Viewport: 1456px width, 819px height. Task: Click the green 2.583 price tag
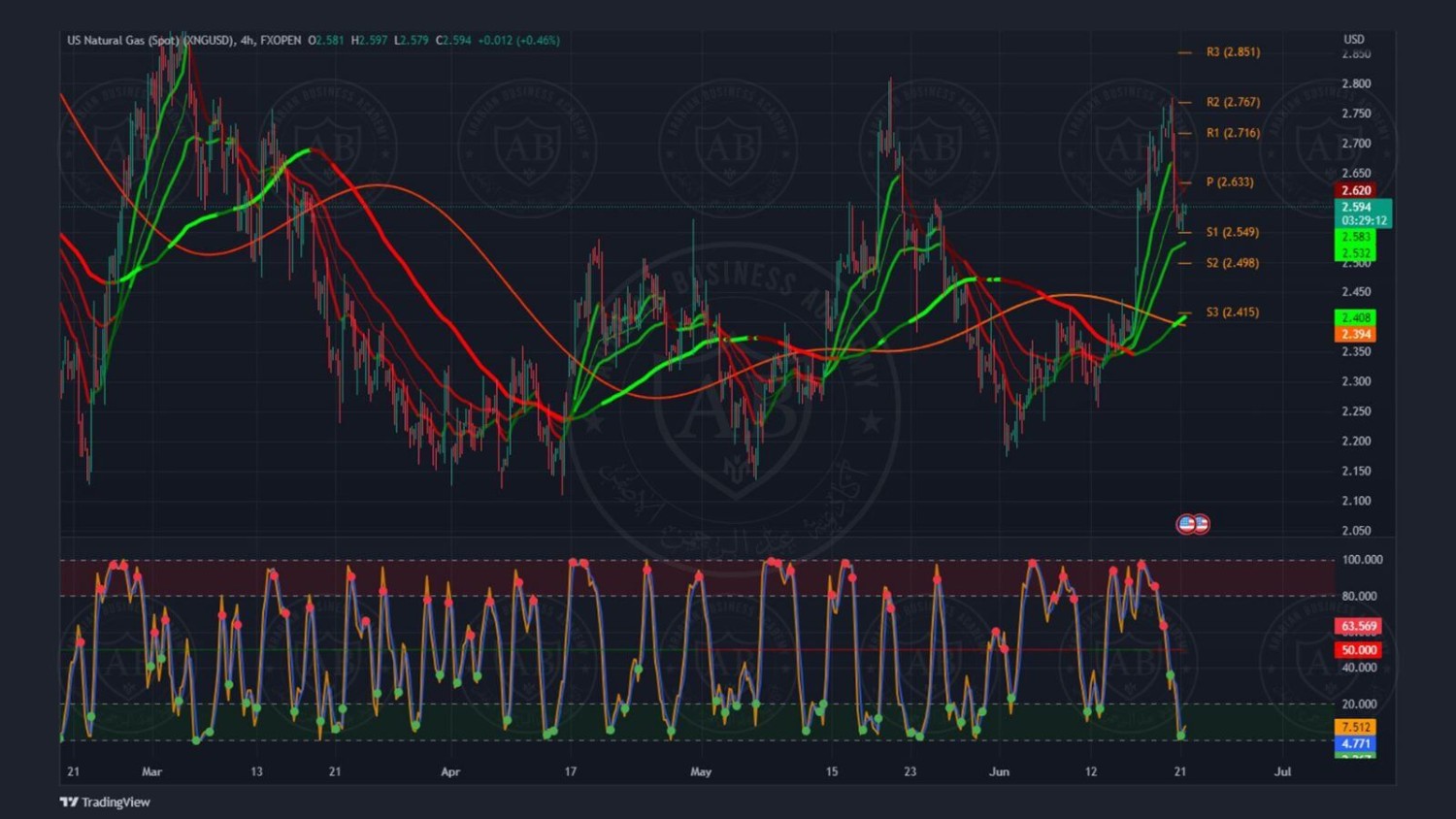(x=1355, y=237)
